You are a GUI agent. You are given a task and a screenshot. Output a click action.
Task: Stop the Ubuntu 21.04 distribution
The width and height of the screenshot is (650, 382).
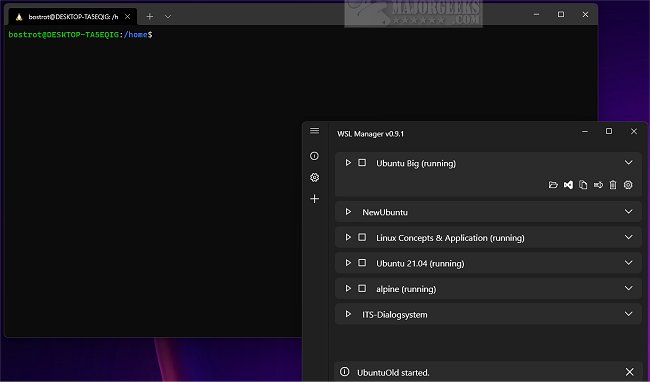(x=362, y=263)
